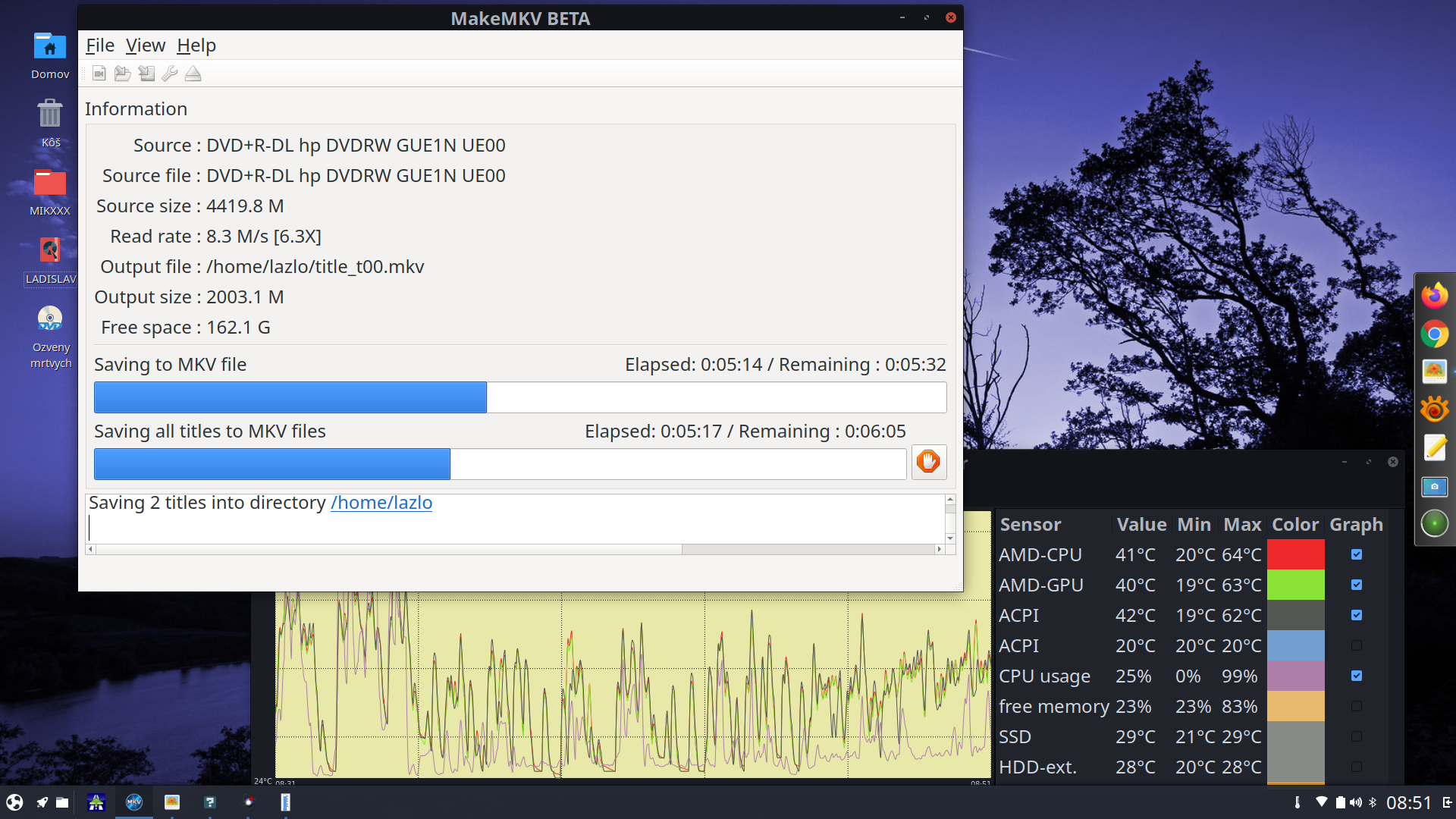Click the Open files video icon

(x=99, y=74)
